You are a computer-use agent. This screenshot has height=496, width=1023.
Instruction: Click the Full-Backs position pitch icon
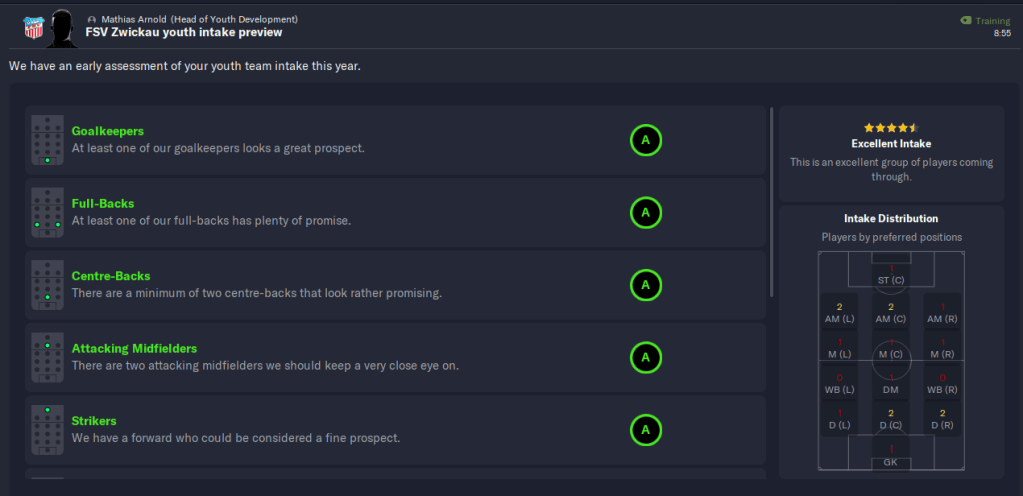[47, 212]
